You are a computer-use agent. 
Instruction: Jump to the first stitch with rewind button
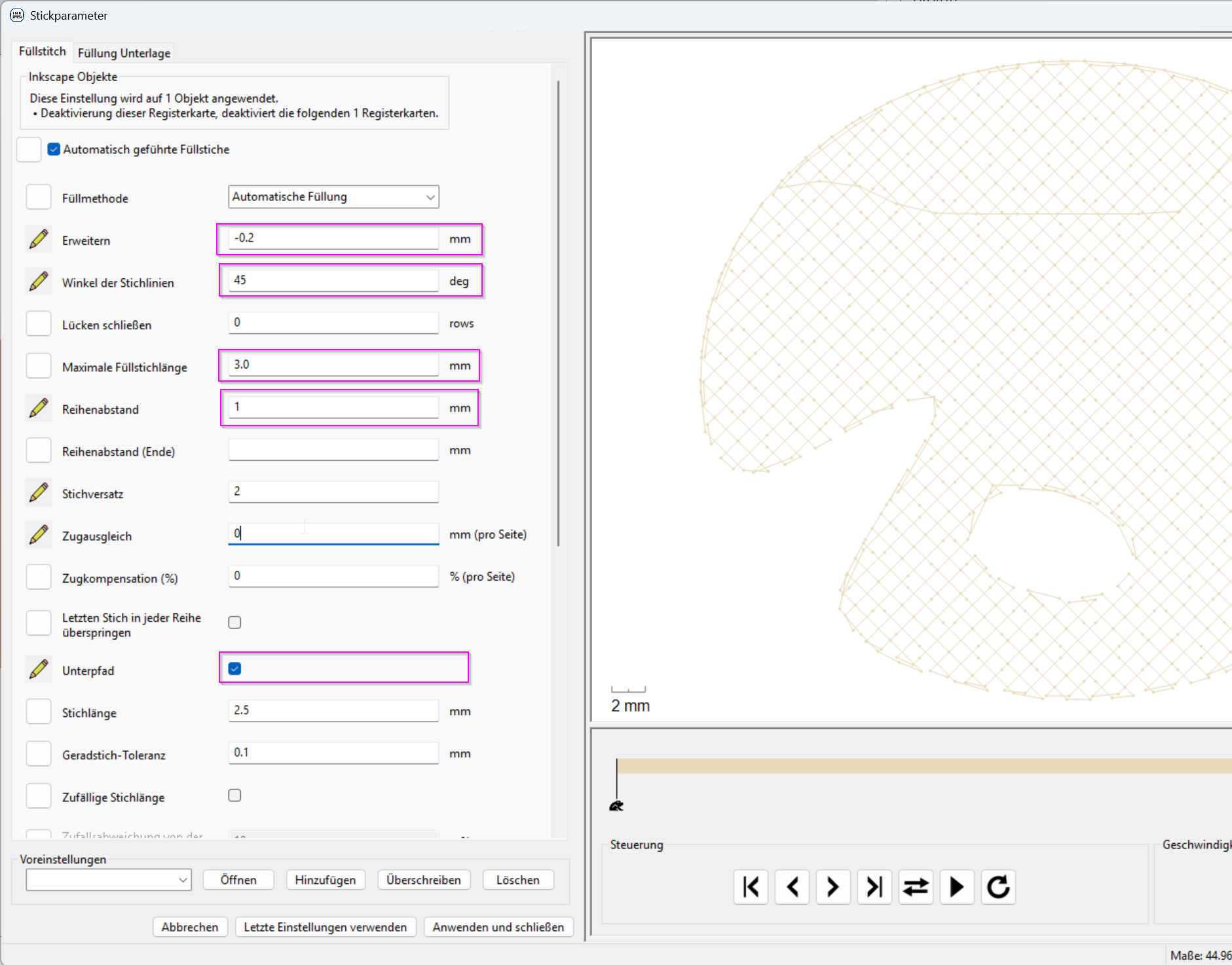(x=751, y=887)
